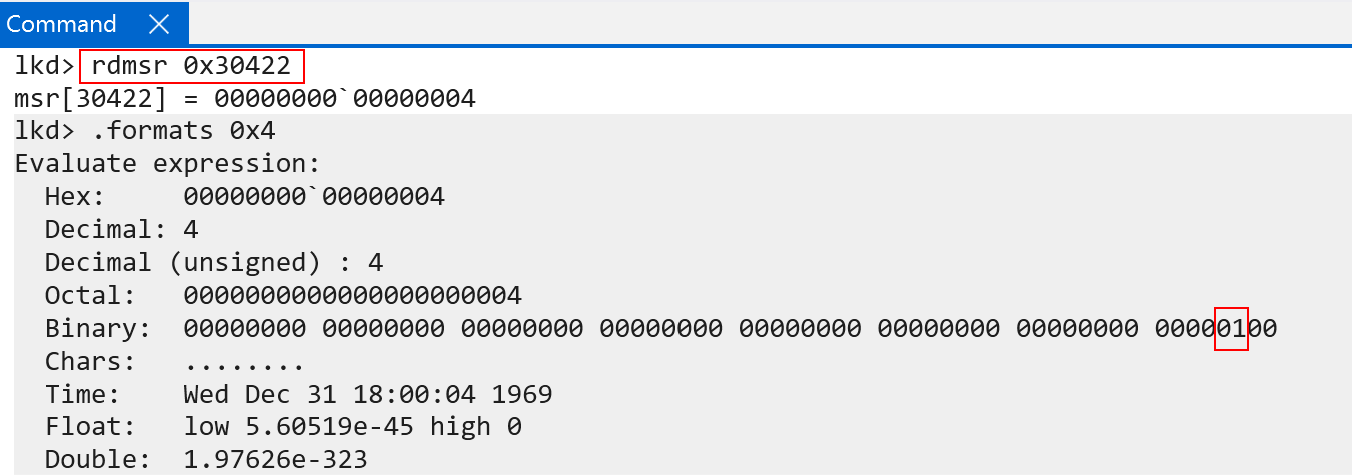
Task: Click the Decimal: 4 line
Action: (121, 230)
